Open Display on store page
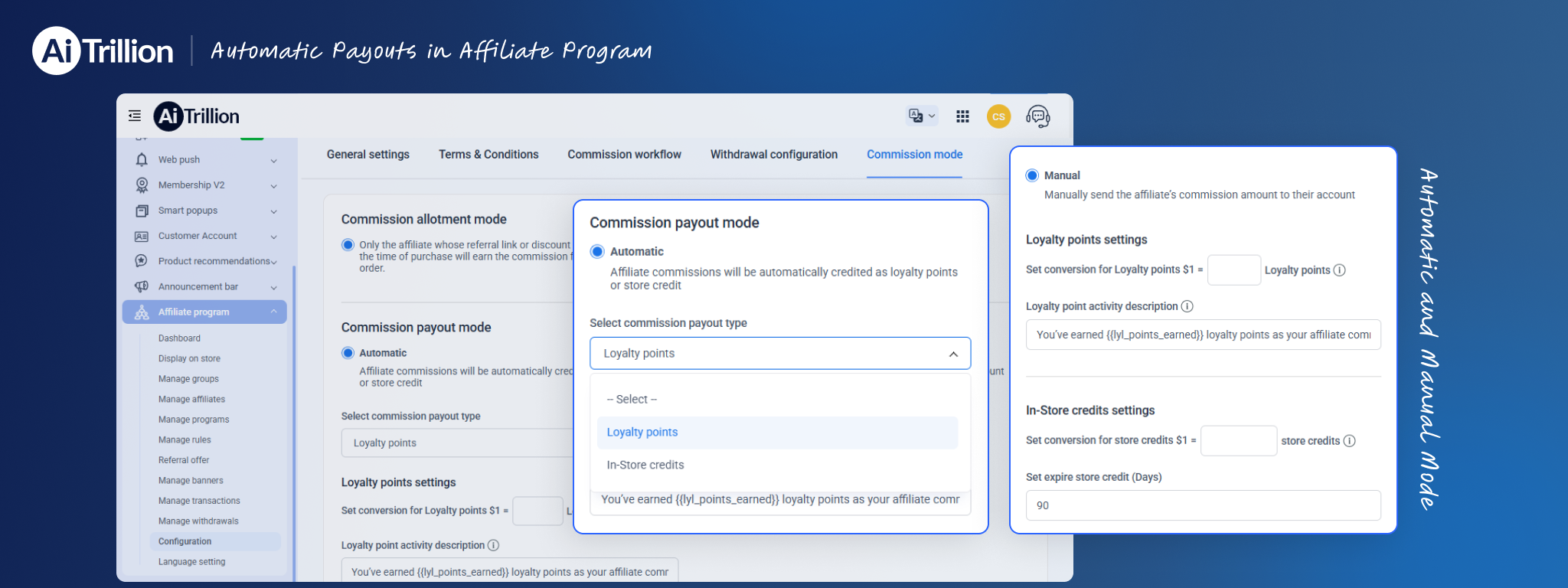 [189, 358]
